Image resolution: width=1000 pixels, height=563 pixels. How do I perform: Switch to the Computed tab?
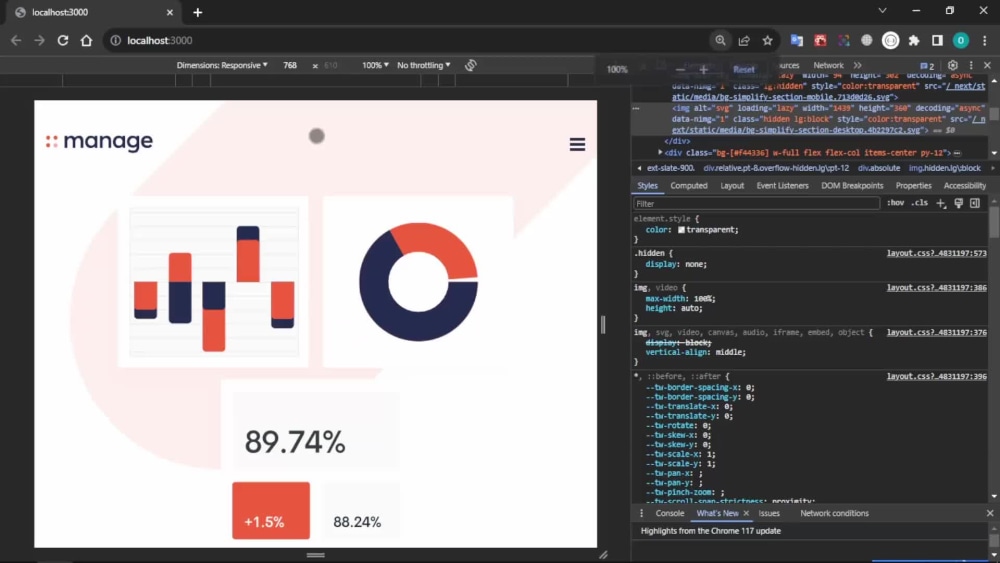(689, 186)
